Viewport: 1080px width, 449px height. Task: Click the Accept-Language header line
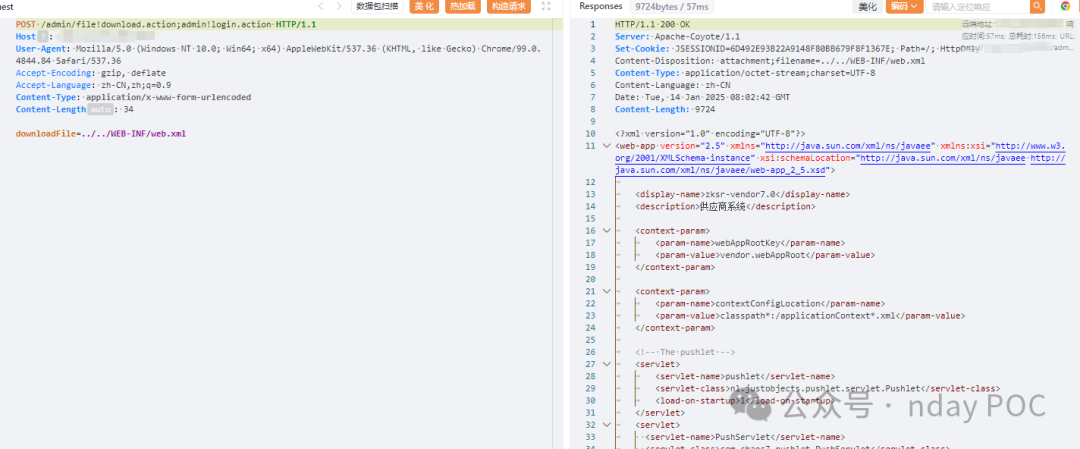coord(94,85)
